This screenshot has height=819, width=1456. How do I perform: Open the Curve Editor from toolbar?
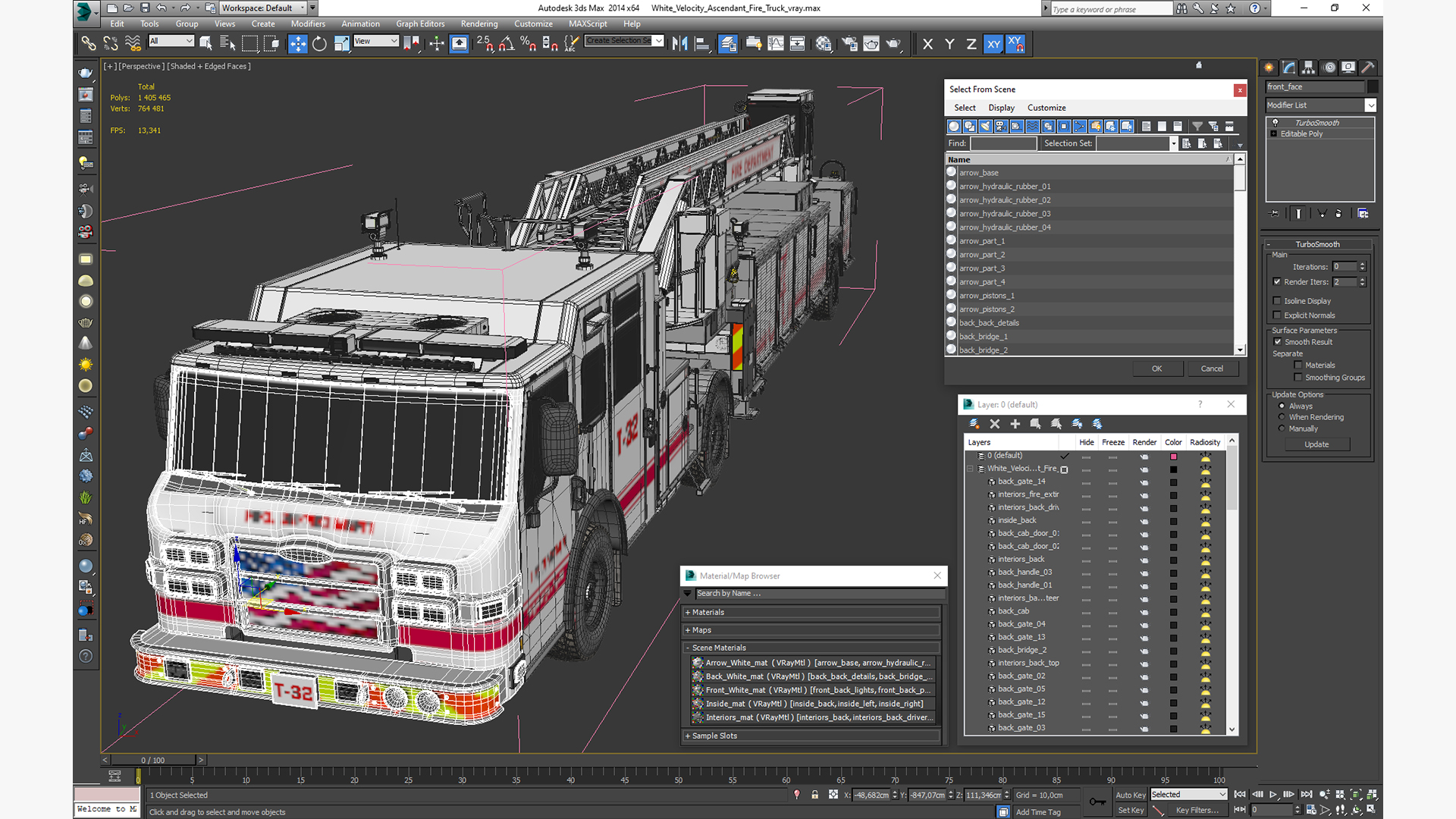(776, 44)
